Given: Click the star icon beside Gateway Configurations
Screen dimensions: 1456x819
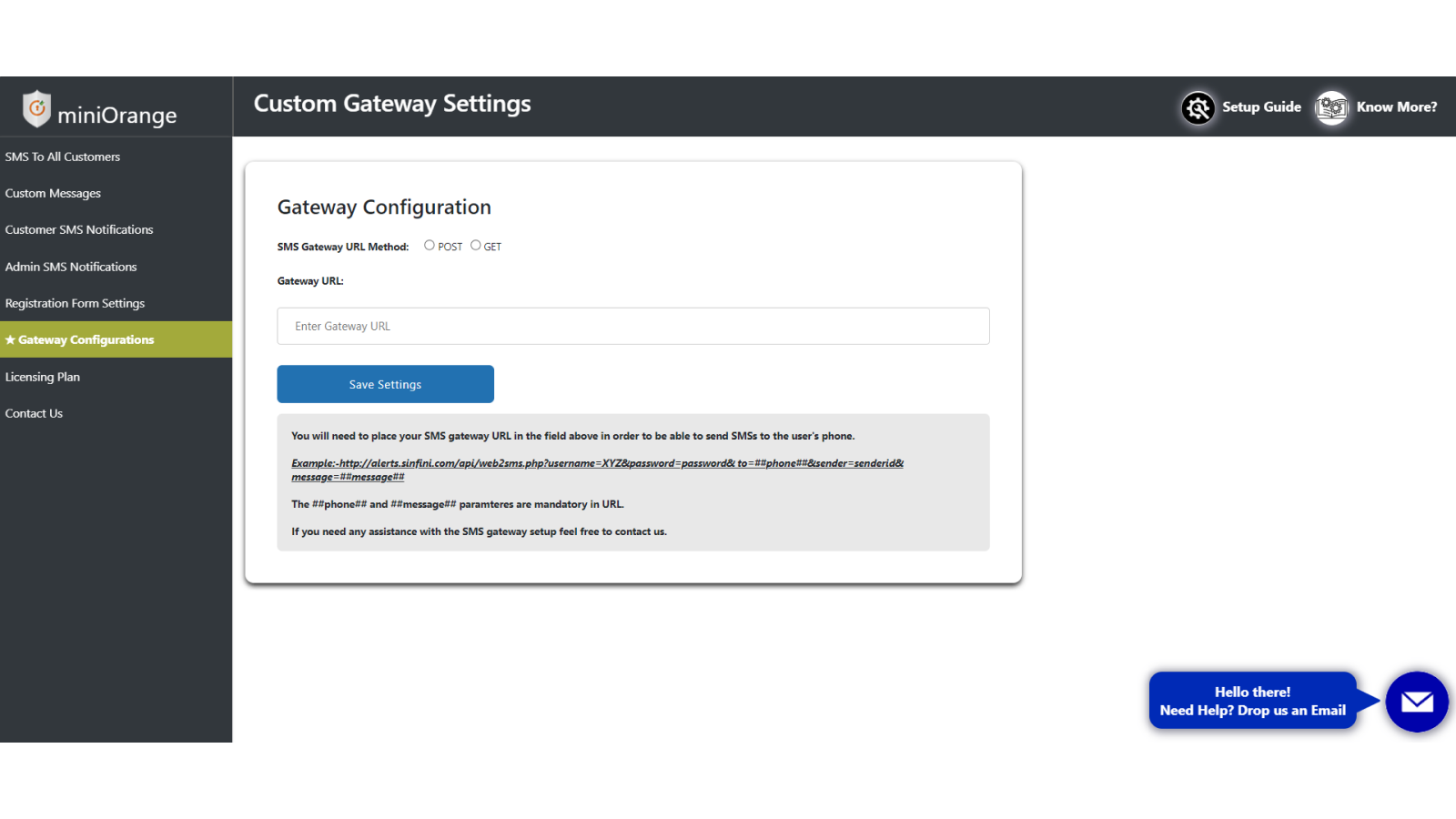Looking at the screenshot, I should [10, 340].
